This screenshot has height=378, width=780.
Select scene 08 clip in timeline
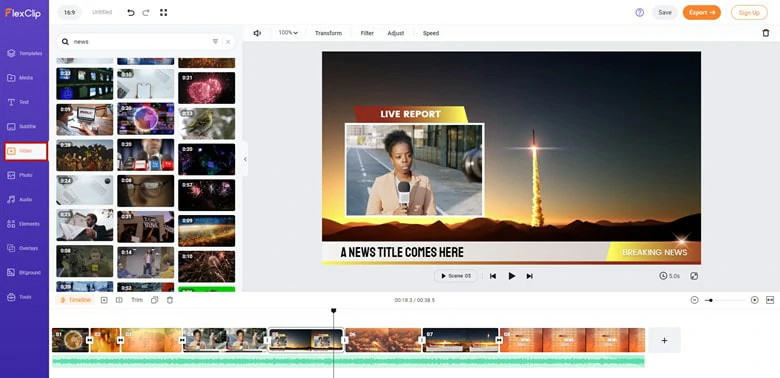pos(573,340)
